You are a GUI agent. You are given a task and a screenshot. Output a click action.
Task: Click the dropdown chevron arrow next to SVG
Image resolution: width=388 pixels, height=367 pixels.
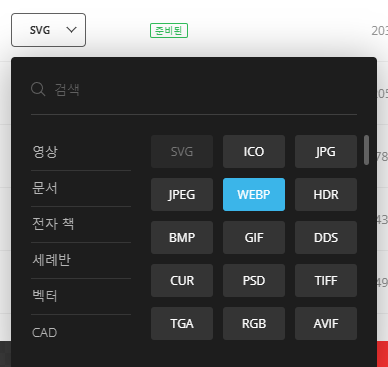pyautogui.click(x=71, y=30)
